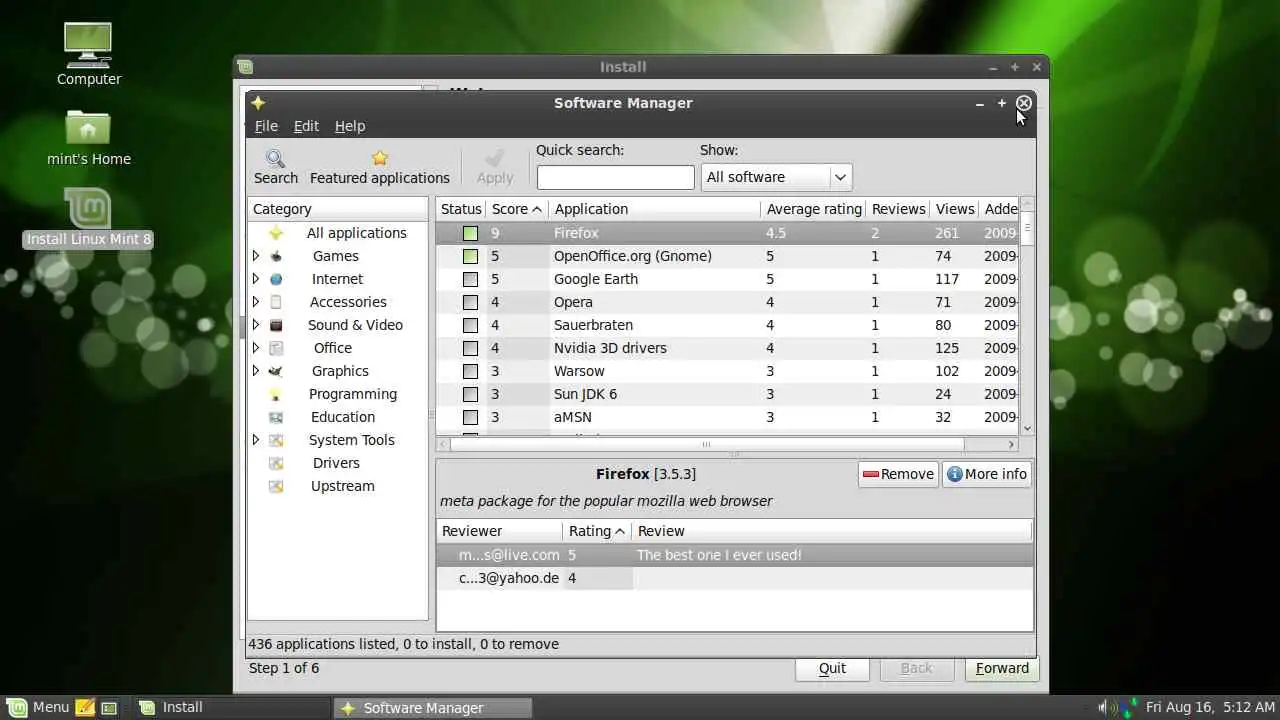This screenshot has width=1280, height=720.
Task: Select Software Manager taskbar entry
Action: pos(432,707)
